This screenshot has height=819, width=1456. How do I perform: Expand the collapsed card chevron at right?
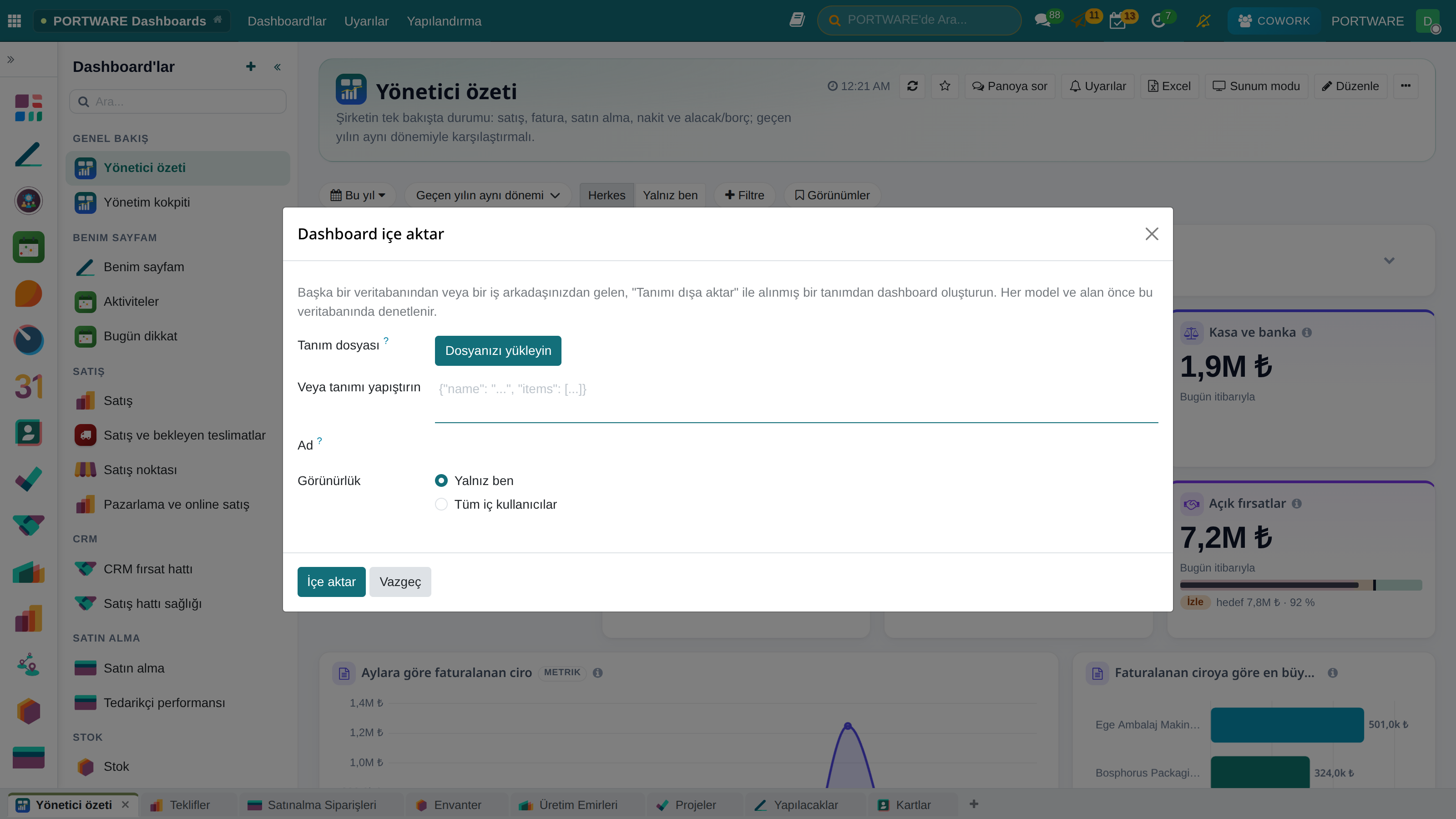coord(1389,261)
